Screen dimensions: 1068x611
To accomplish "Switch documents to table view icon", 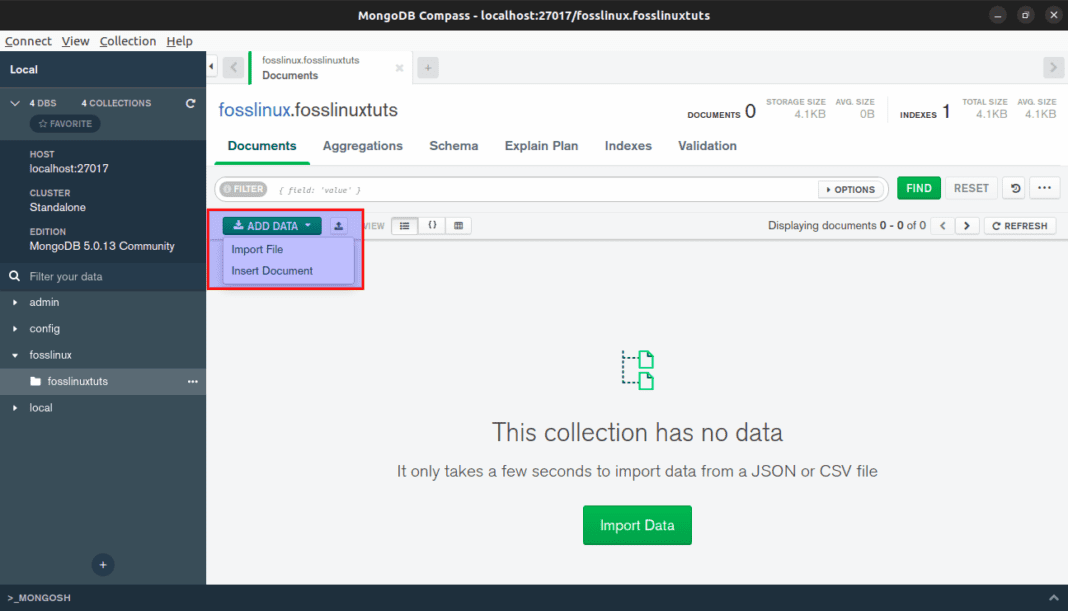I will (458, 225).
